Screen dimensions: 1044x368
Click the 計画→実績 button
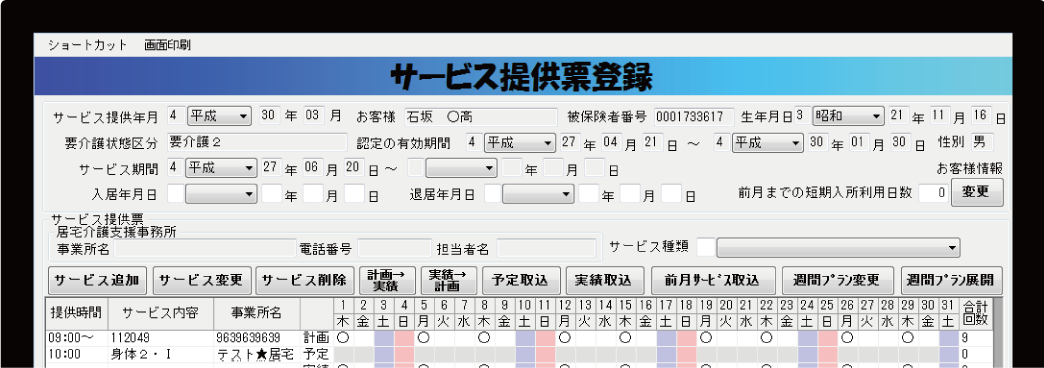coord(387,280)
